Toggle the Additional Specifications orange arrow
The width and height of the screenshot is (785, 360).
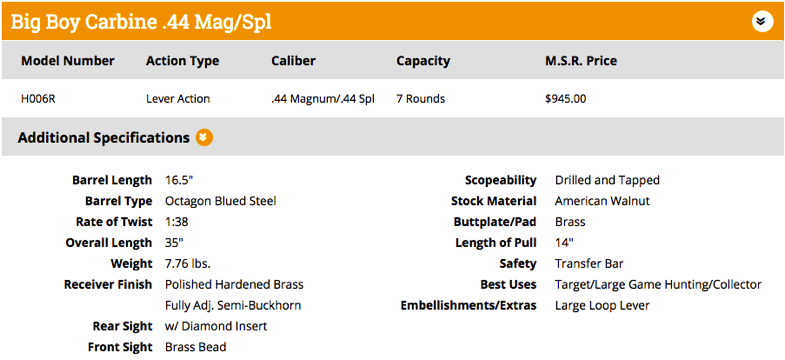pos(204,138)
